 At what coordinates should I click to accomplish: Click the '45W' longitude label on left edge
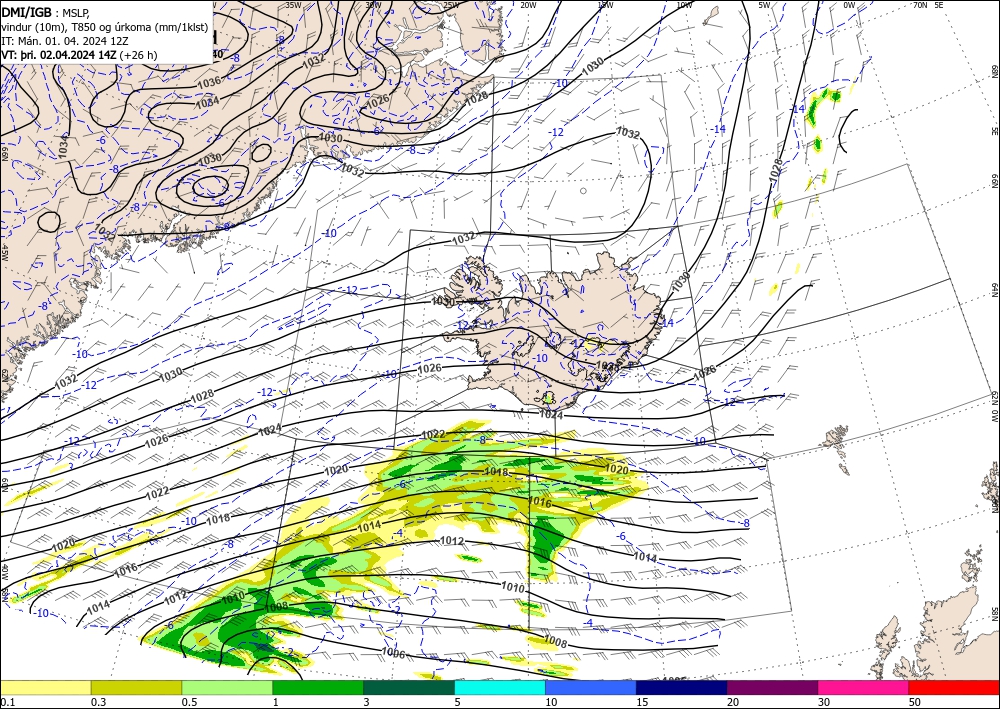pyautogui.click(x=4, y=252)
